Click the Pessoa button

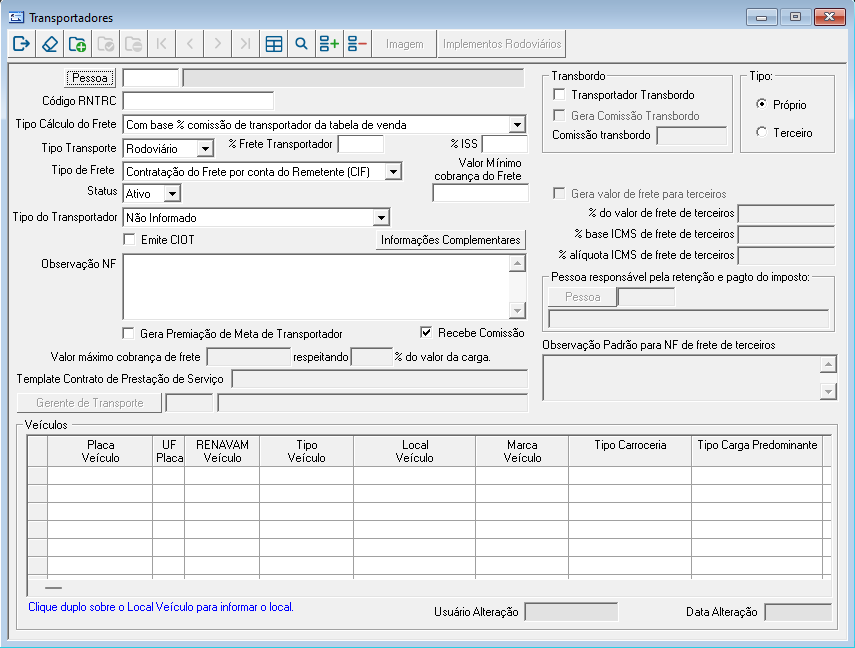tap(89, 77)
